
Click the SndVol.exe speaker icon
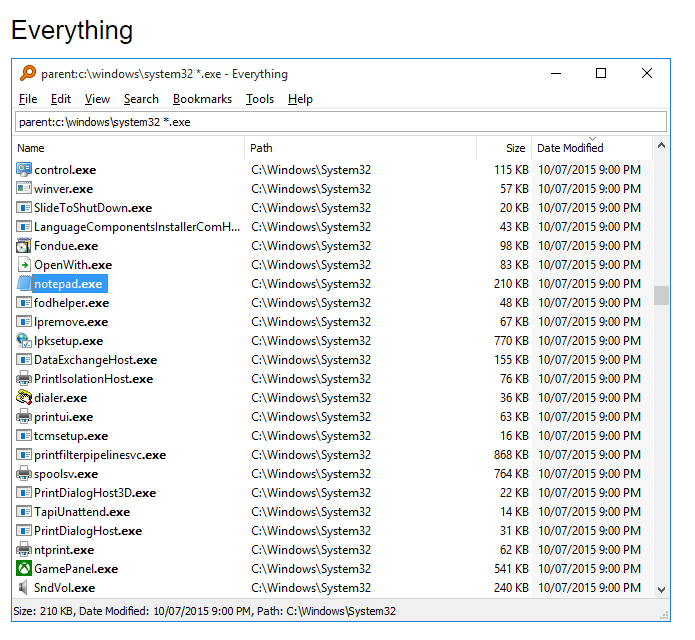click(24, 588)
